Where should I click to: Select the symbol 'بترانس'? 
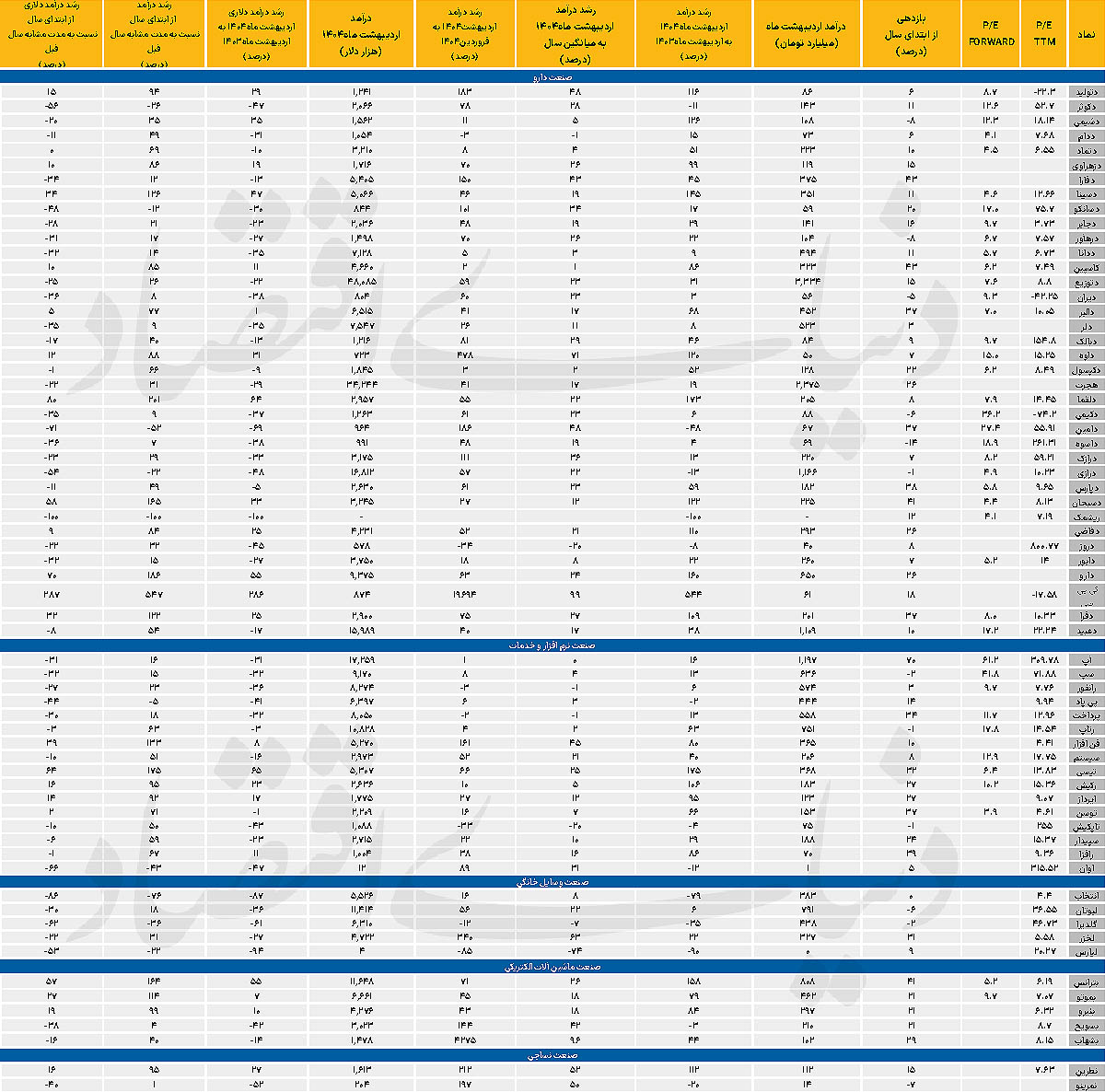[x=1086, y=982]
